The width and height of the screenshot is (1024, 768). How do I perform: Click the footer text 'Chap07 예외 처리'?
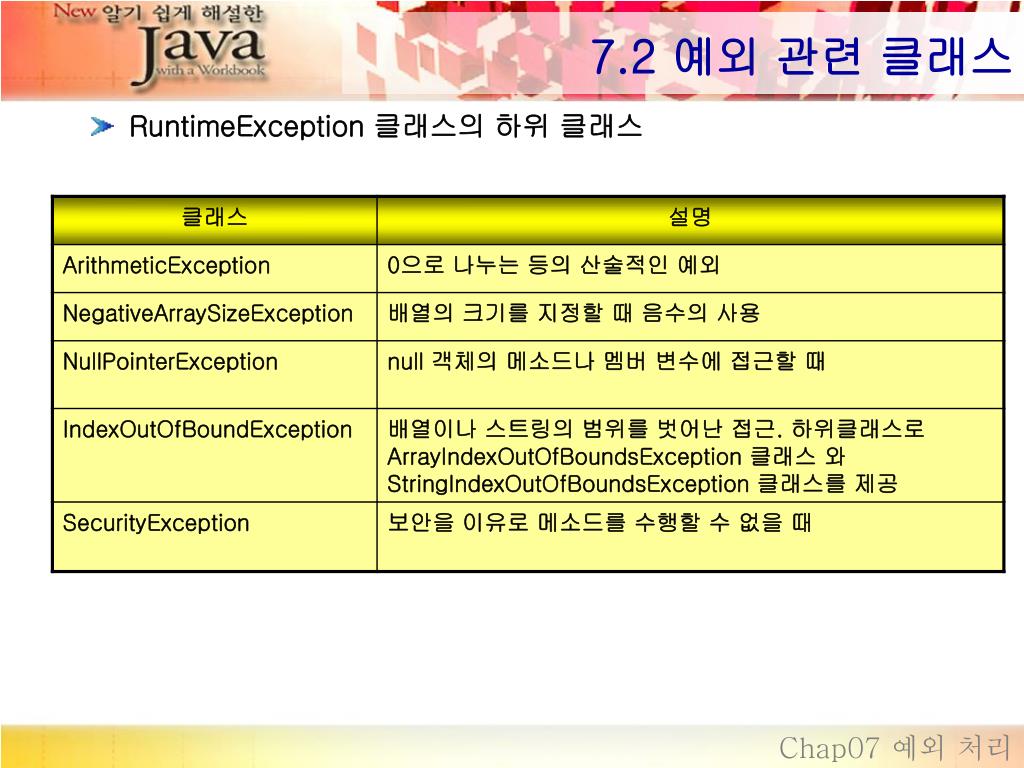coord(894,747)
